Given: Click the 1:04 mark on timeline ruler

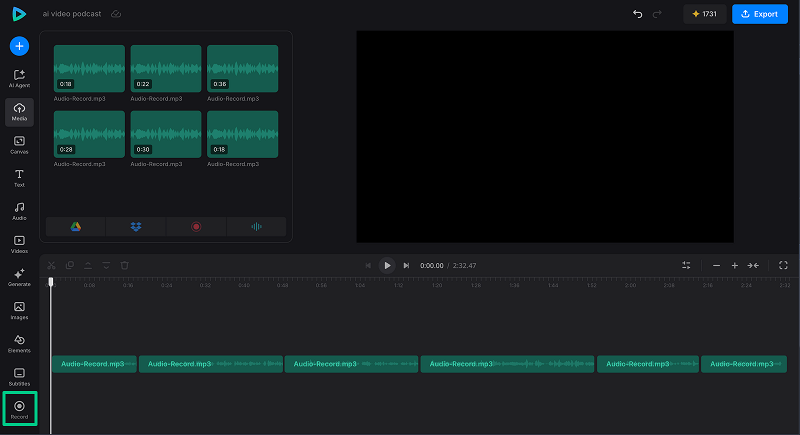Looking at the screenshot, I should click(x=360, y=286).
